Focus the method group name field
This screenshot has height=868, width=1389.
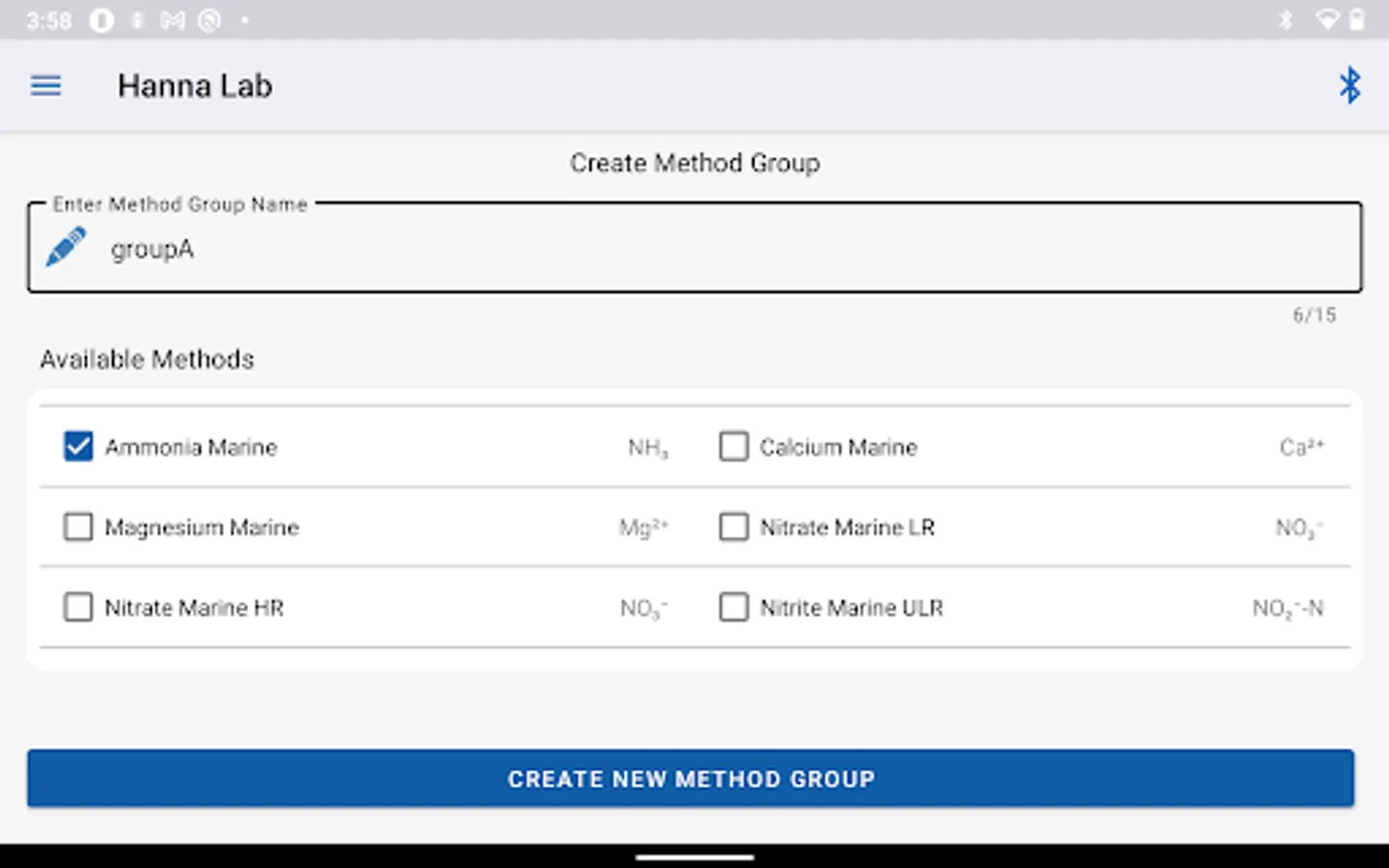(714, 249)
